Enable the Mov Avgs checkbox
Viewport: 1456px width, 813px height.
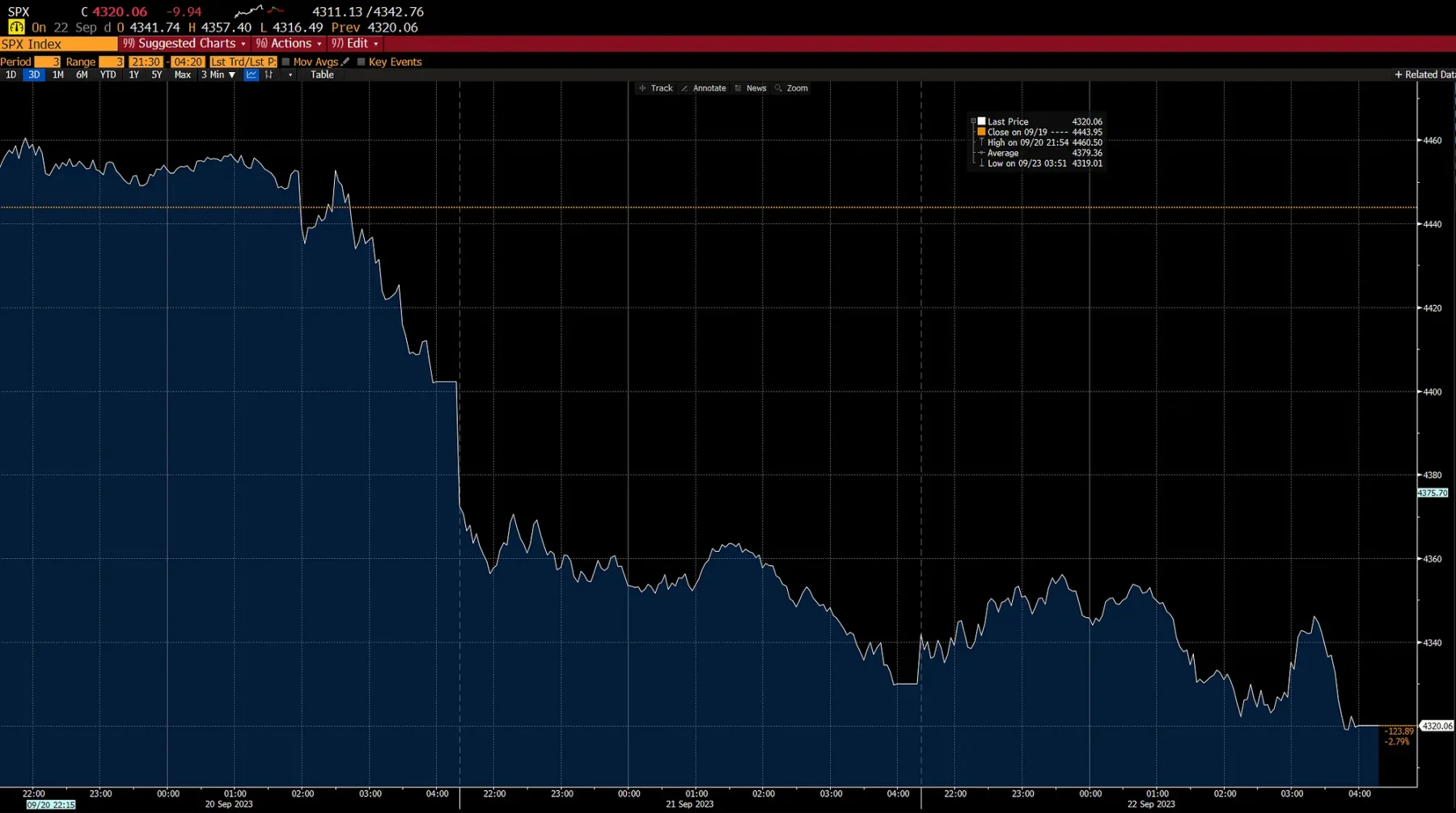(x=286, y=61)
